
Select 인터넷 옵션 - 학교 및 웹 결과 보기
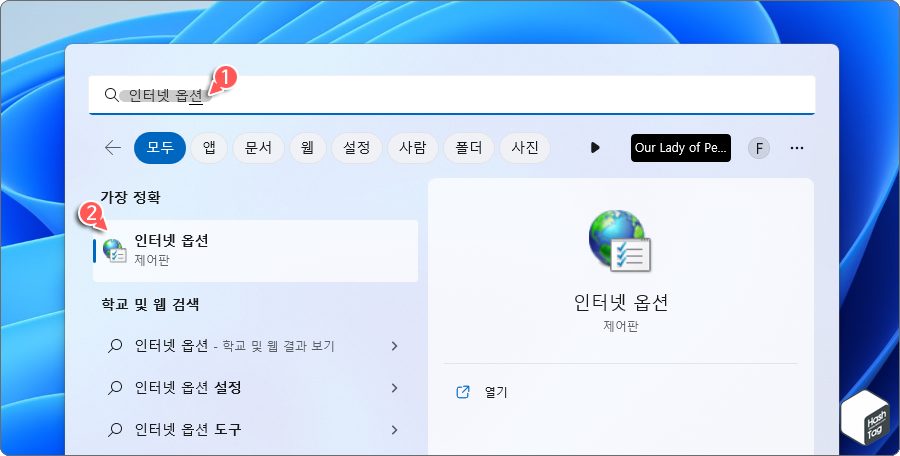pyautogui.click(x=255, y=346)
